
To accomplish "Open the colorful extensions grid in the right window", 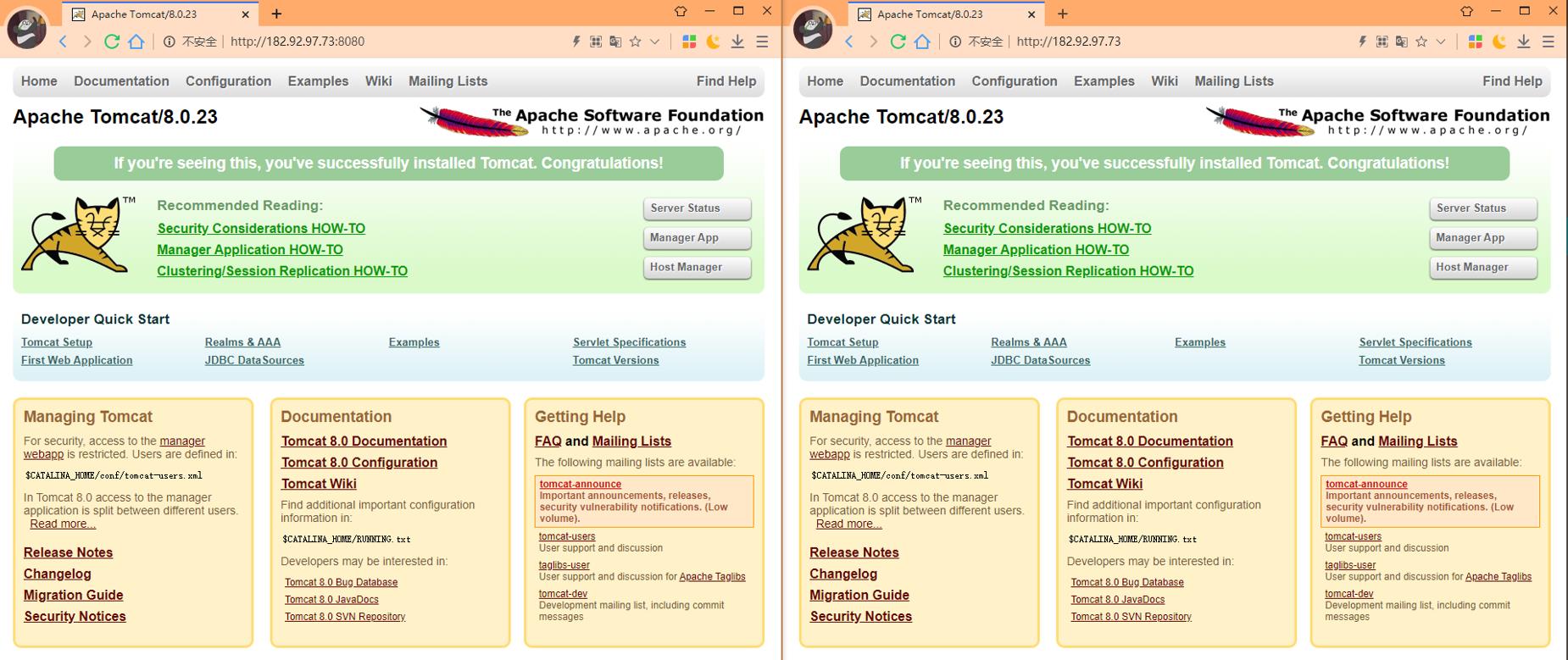I will click(x=1476, y=42).
